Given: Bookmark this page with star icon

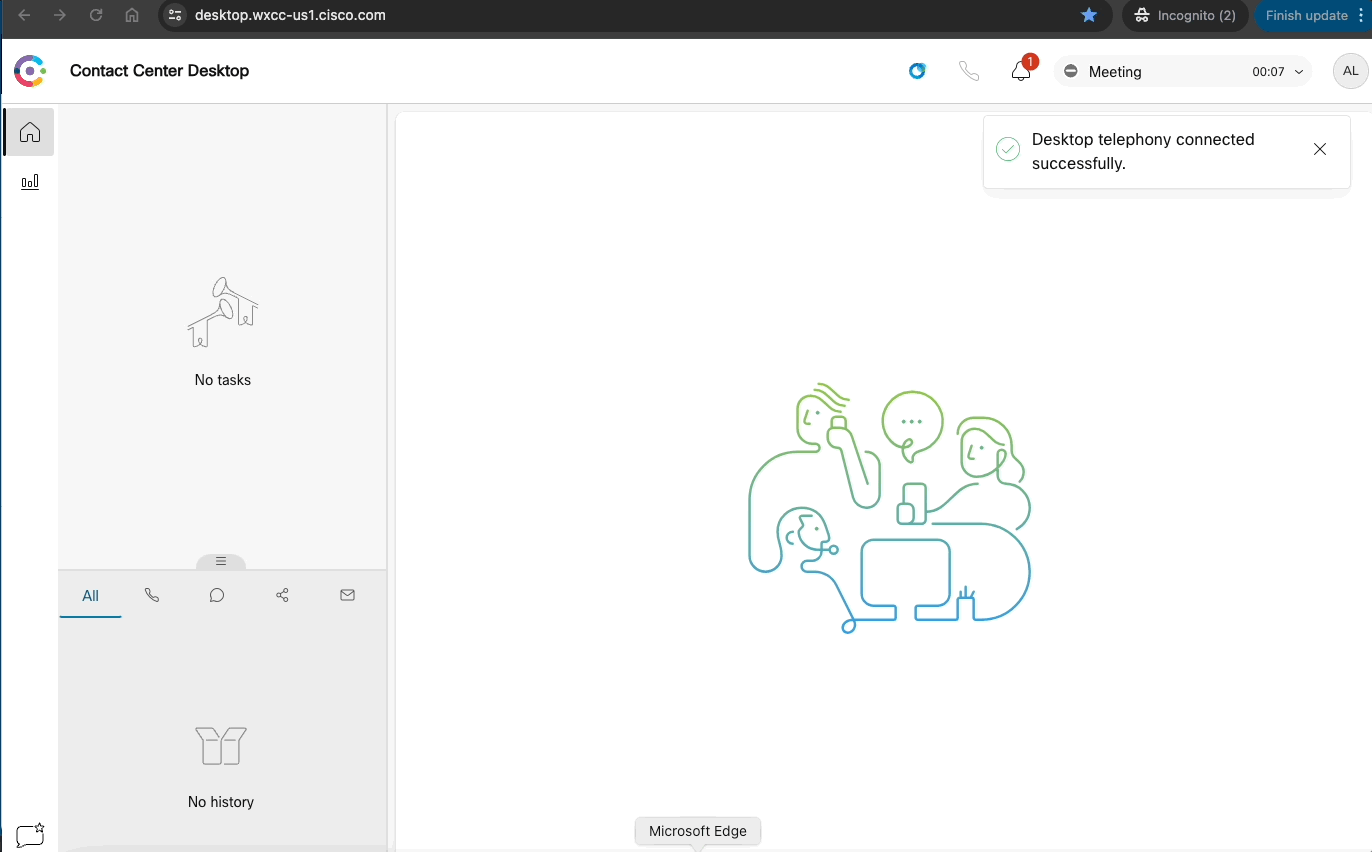Looking at the screenshot, I should click(x=1089, y=15).
